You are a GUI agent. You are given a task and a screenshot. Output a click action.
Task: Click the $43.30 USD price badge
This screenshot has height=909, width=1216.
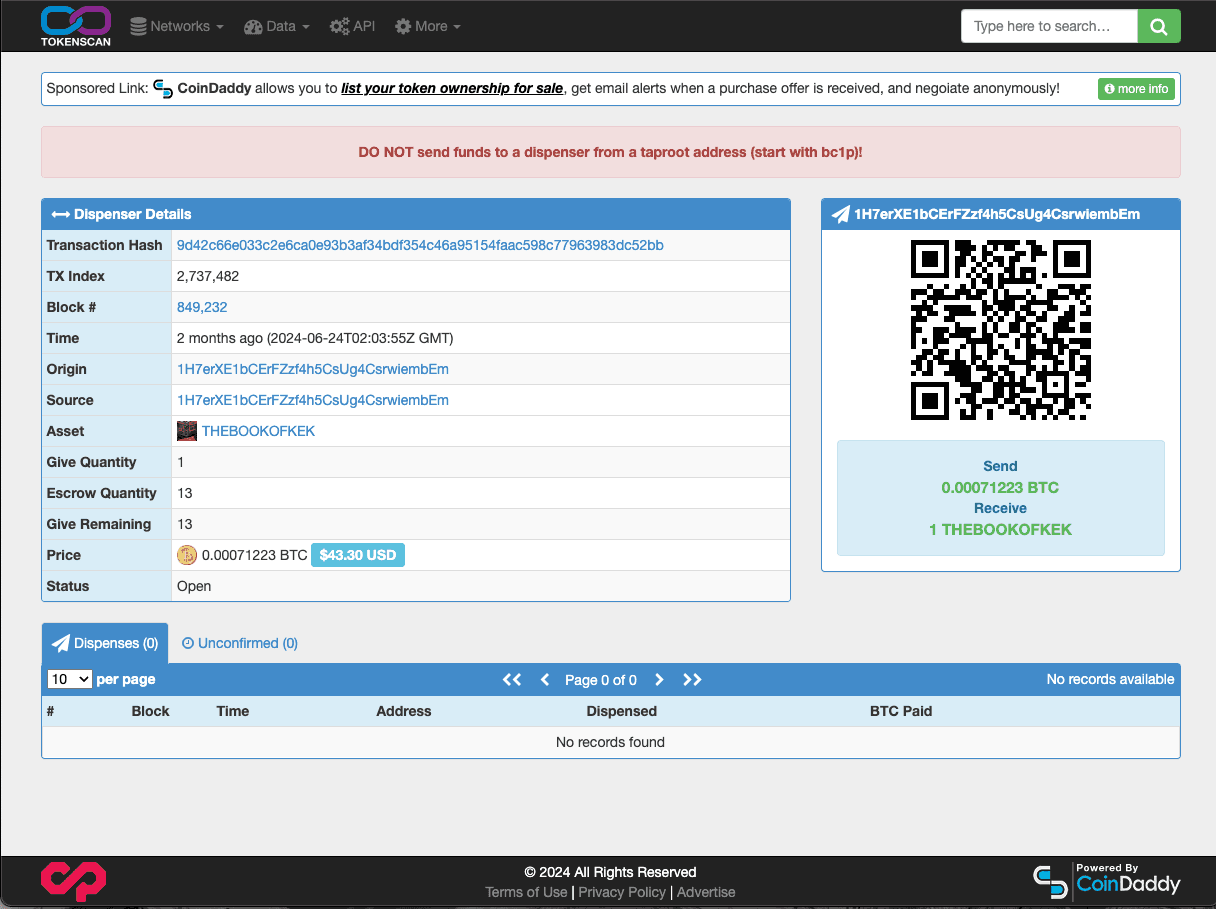tap(358, 555)
